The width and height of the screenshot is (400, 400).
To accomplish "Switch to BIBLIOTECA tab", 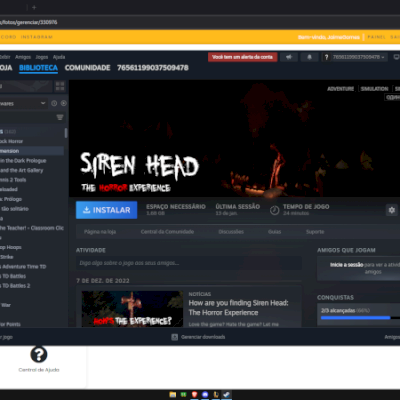I will point(38,68).
